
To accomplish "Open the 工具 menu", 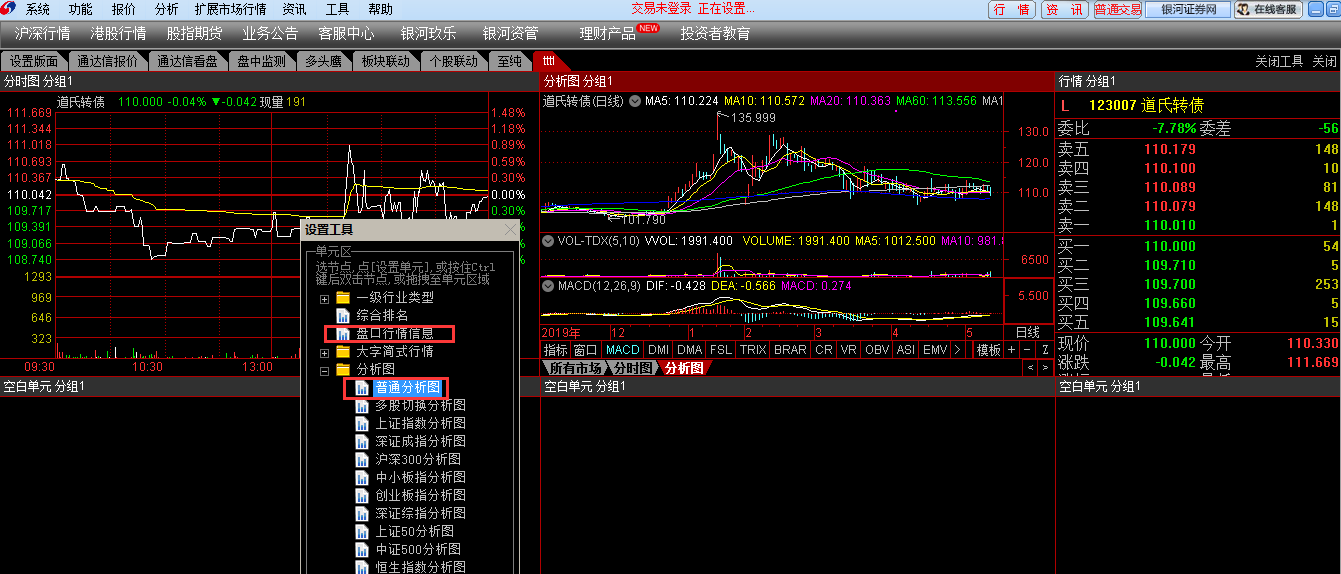I will pyautogui.click(x=338, y=9).
